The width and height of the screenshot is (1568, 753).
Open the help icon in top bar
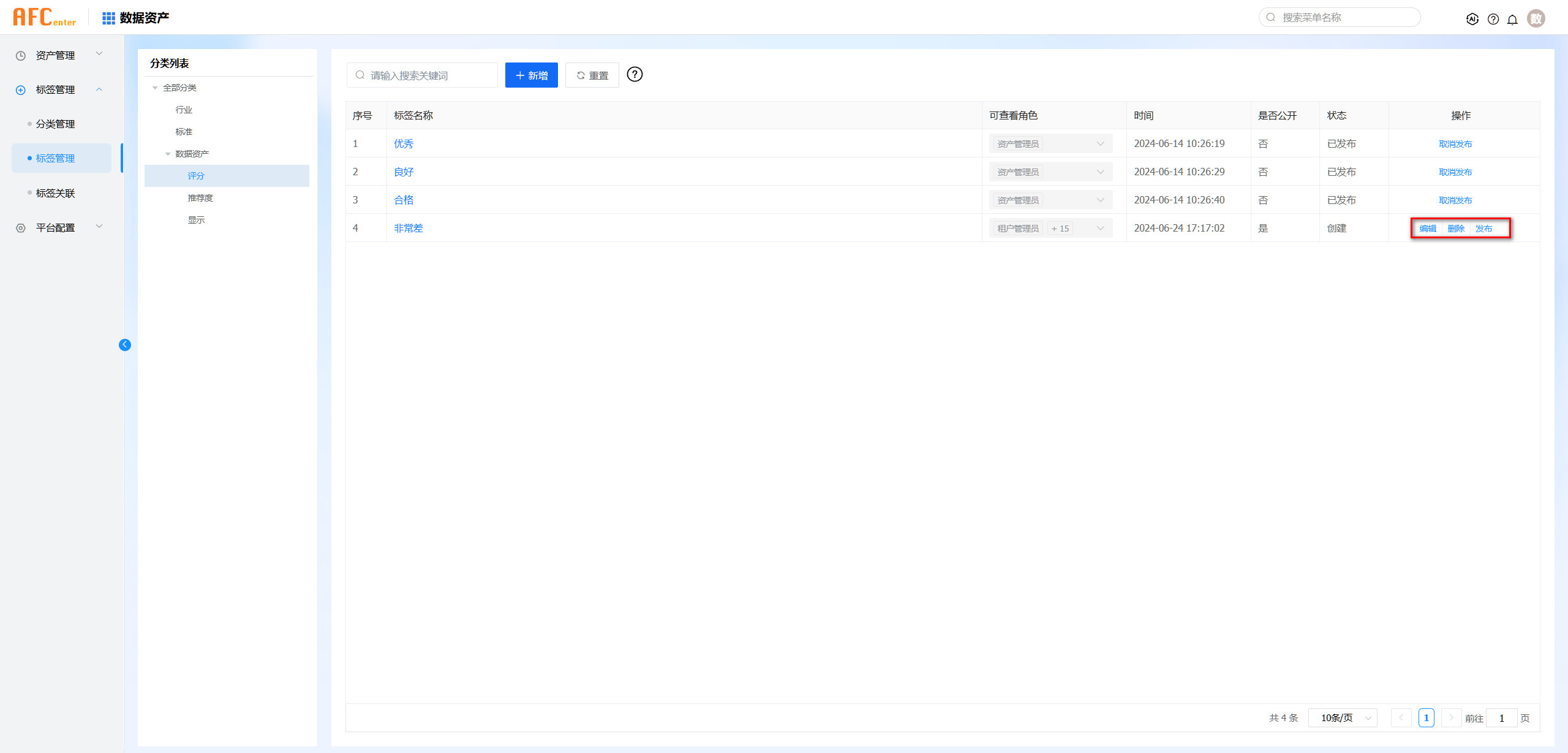(1493, 19)
